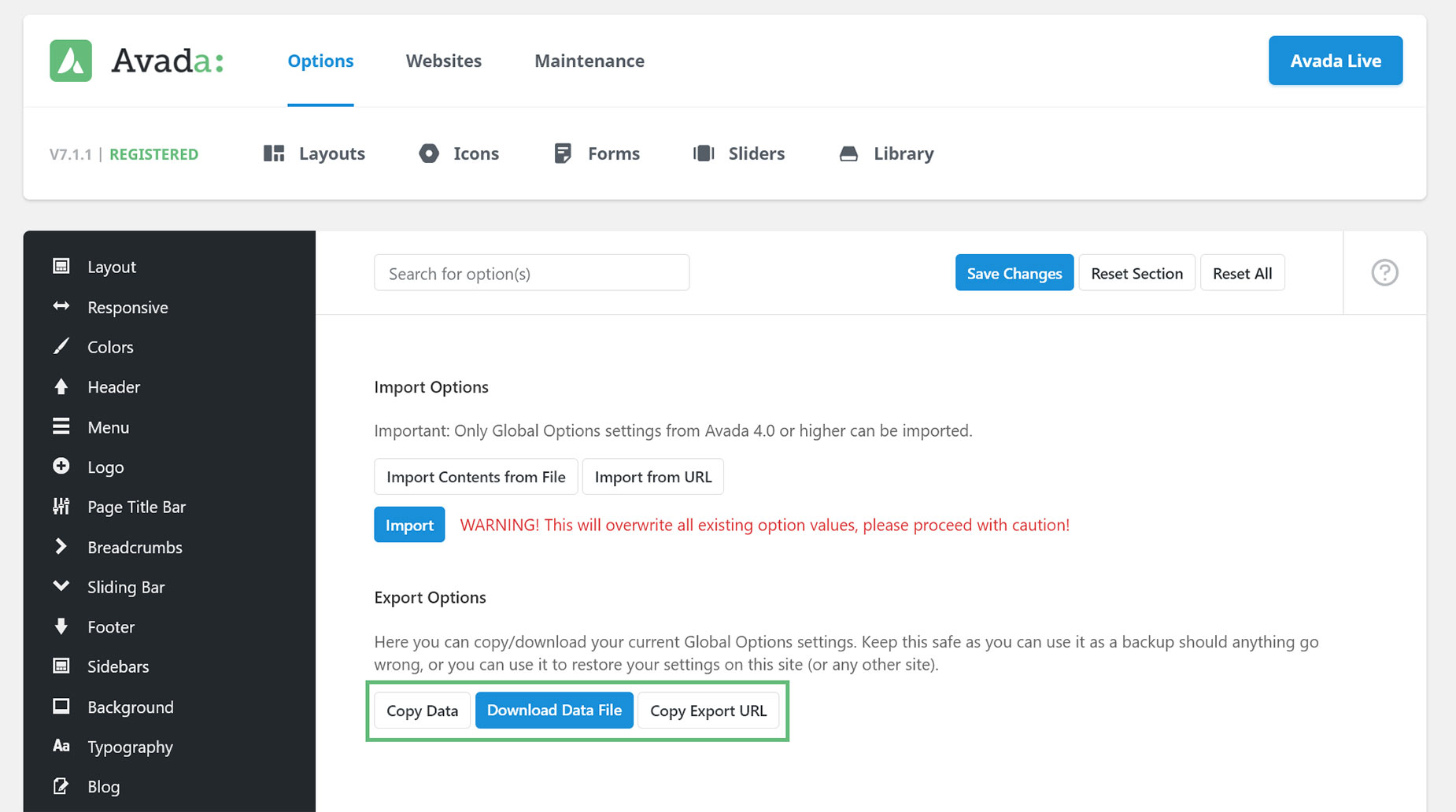The width and height of the screenshot is (1456, 812).
Task: Click the Layout sidebar icon
Action: point(61,266)
